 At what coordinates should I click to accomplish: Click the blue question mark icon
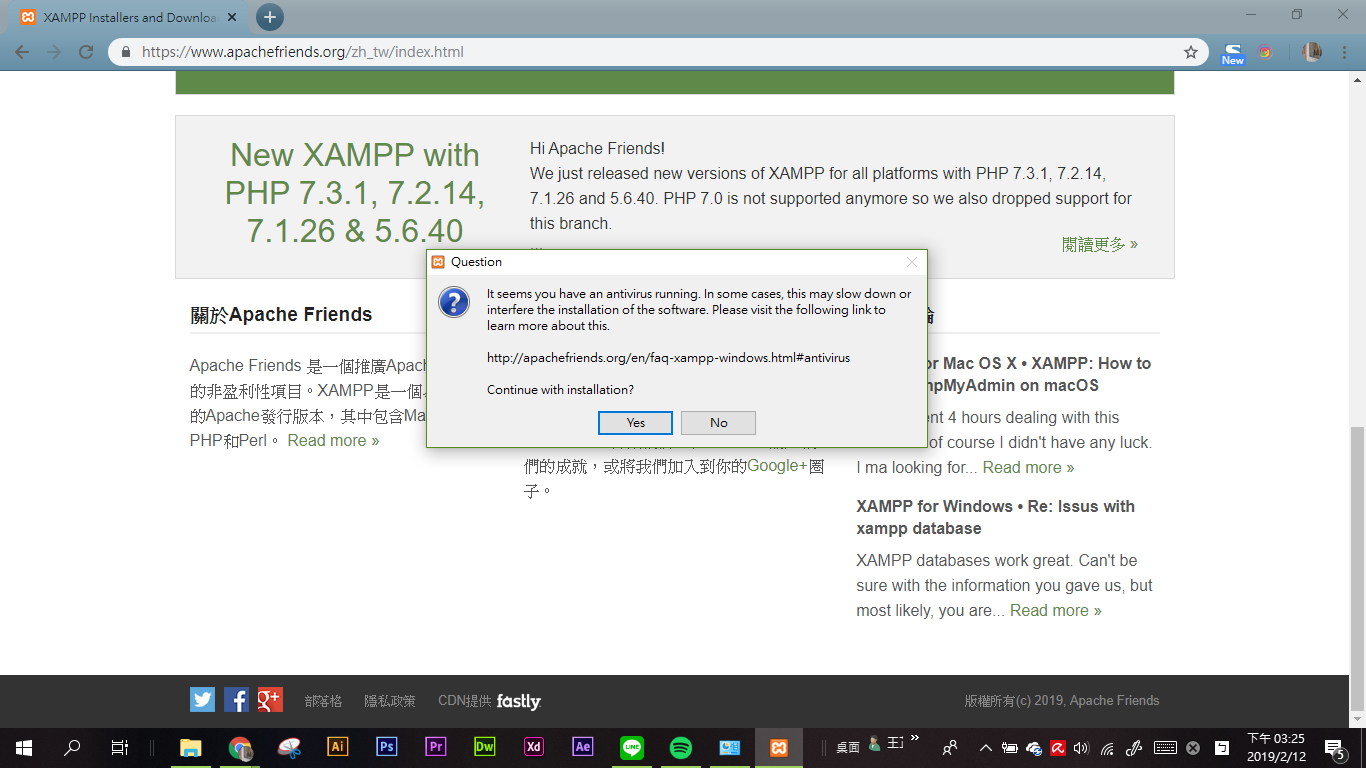pos(454,302)
